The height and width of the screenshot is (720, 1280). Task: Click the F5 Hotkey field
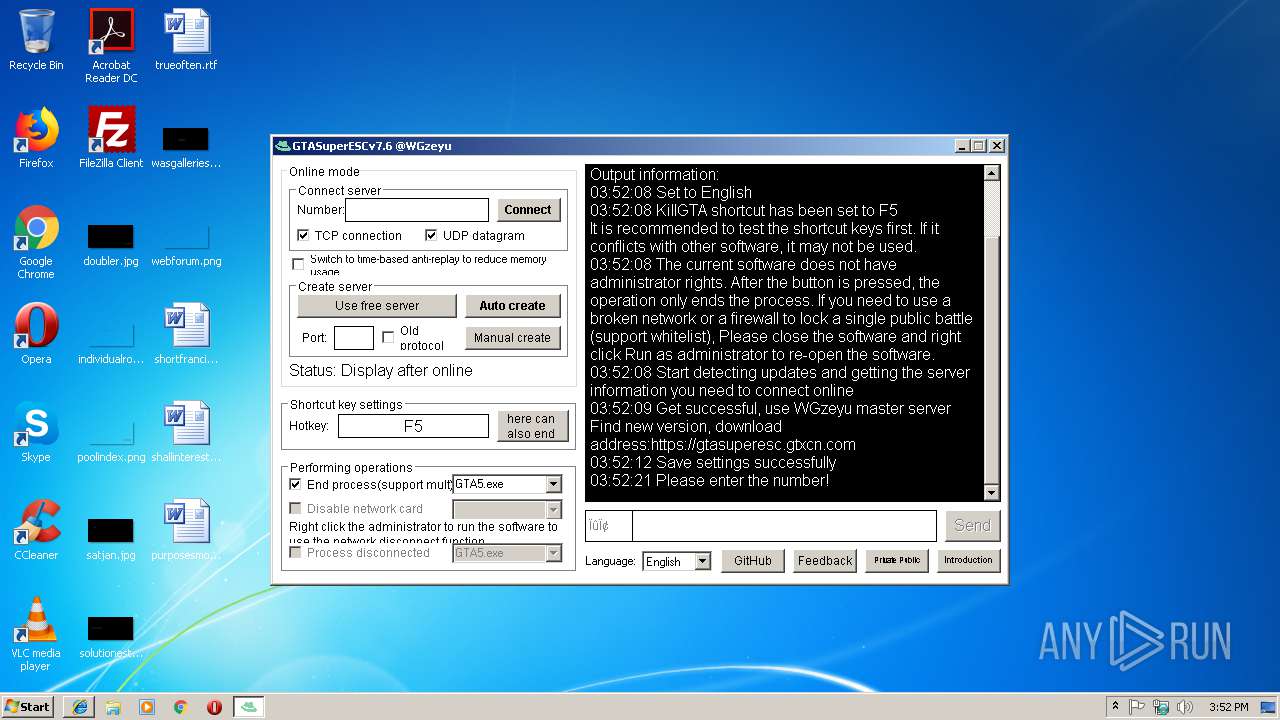413,426
